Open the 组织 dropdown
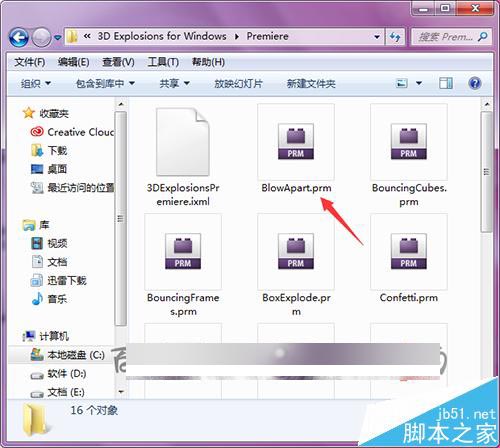 (x=36, y=83)
